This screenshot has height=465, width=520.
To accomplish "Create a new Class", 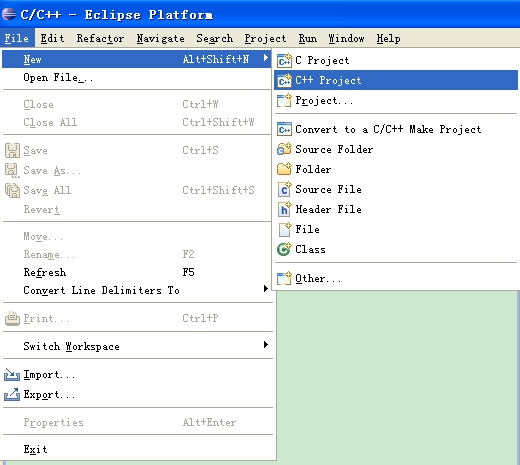I will (396, 249).
